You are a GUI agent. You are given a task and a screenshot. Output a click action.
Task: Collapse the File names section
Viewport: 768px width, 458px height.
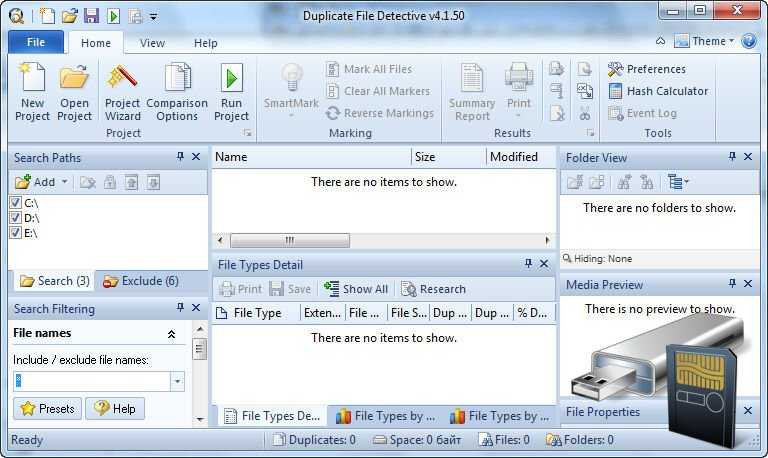click(171, 334)
